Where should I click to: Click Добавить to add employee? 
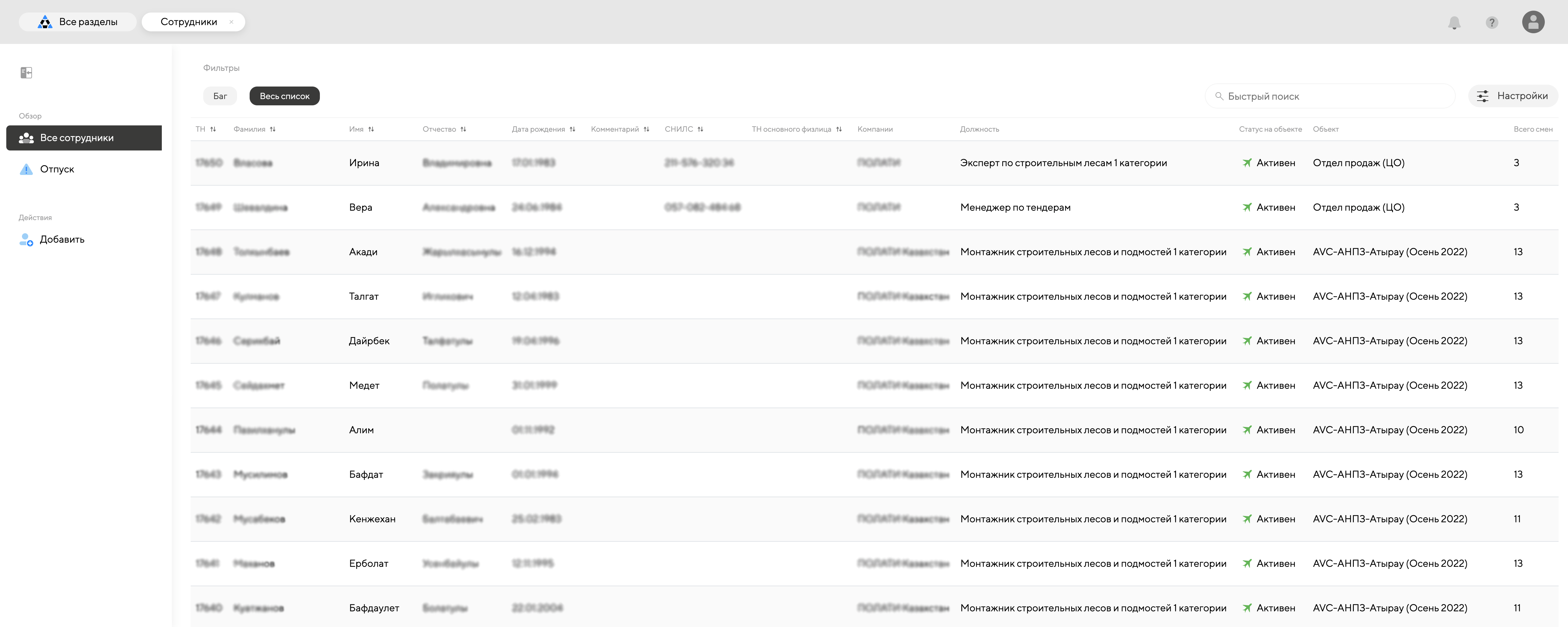click(x=62, y=239)
